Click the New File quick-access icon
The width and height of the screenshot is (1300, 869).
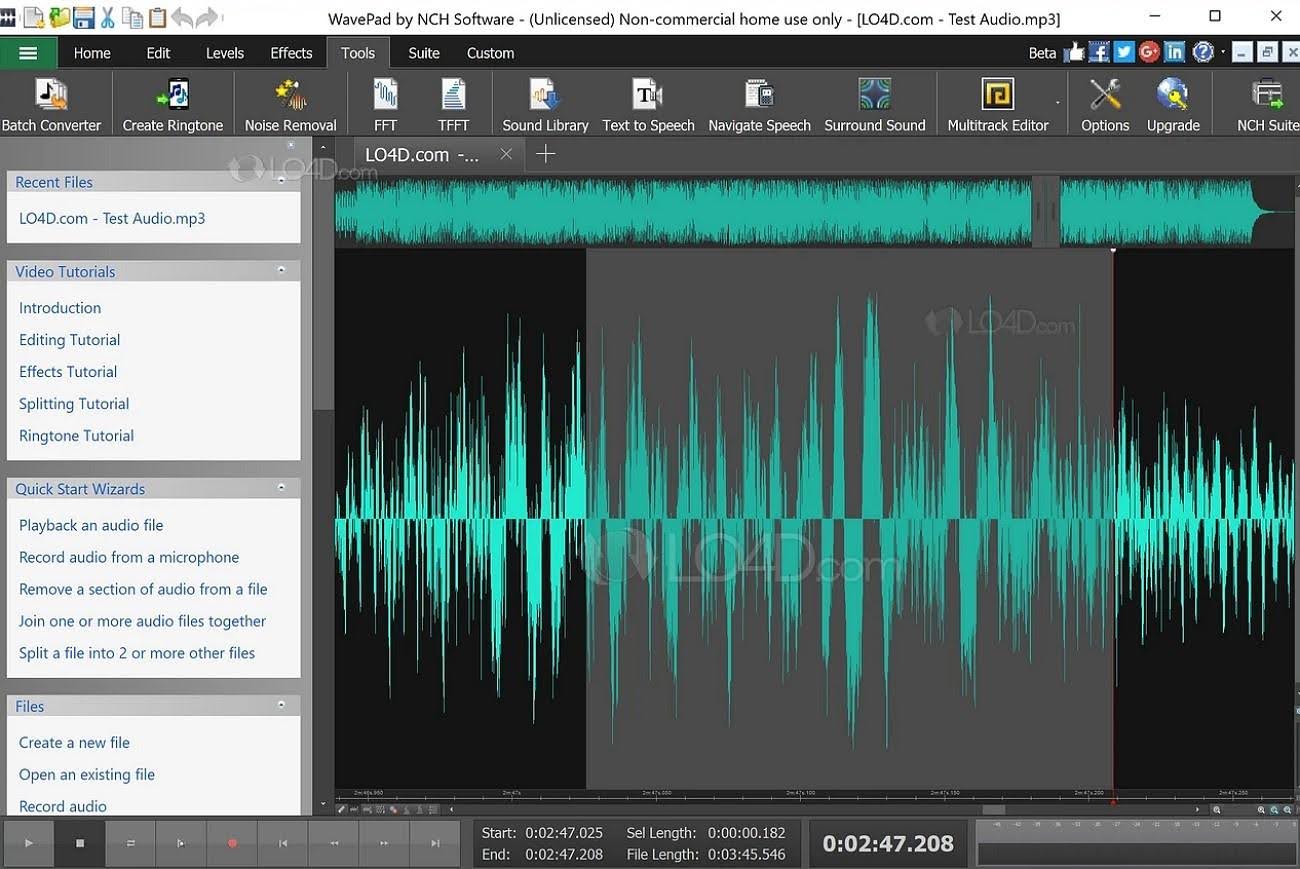pyautogui.click(x=33, y=17)
